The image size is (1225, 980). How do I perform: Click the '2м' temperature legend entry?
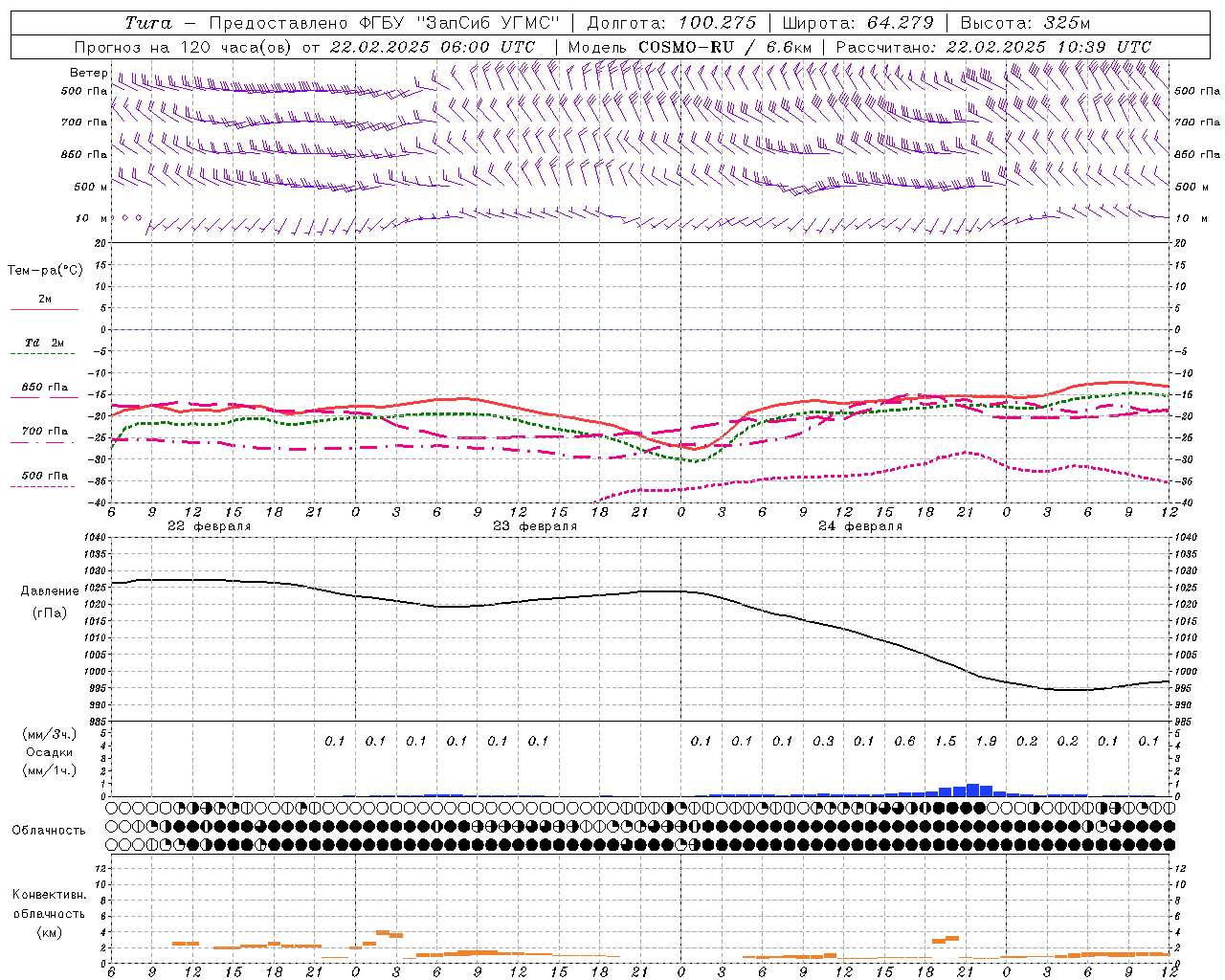click(45, 300)
